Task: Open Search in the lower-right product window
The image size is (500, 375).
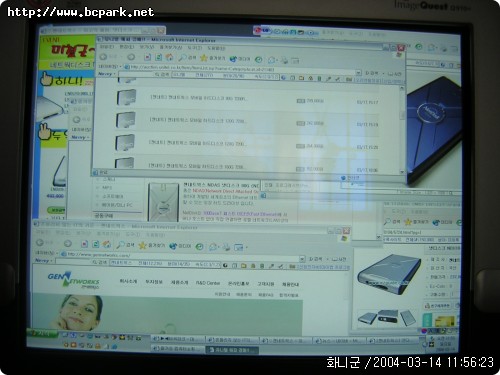Action: (391, 221)
